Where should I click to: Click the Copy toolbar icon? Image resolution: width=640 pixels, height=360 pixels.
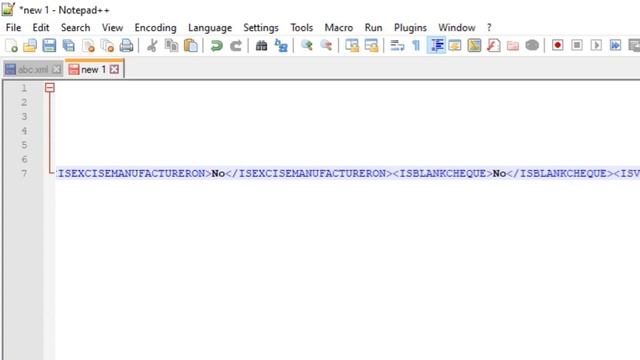[x=171, y=45]
